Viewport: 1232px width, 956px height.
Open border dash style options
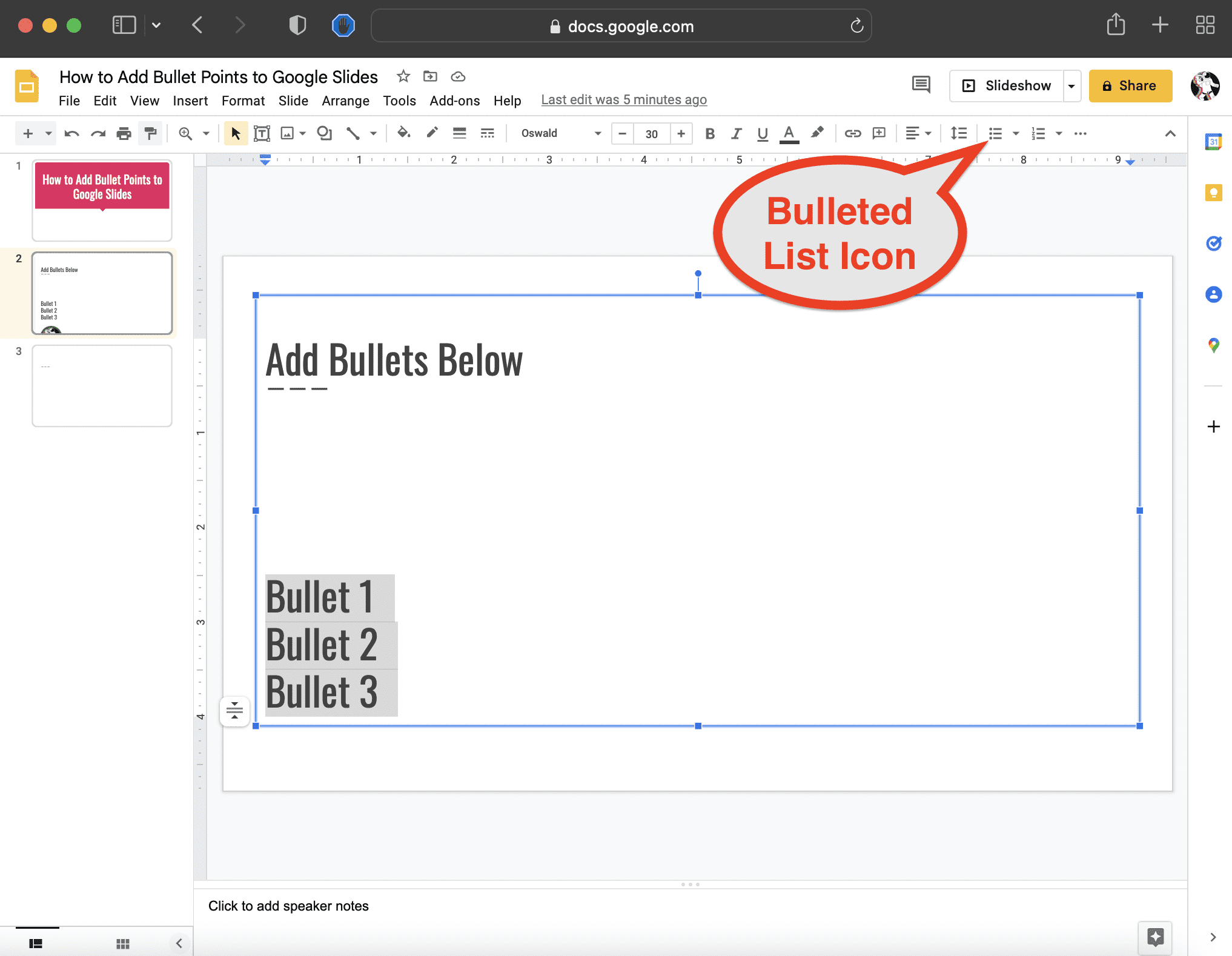tap(487, 133)
